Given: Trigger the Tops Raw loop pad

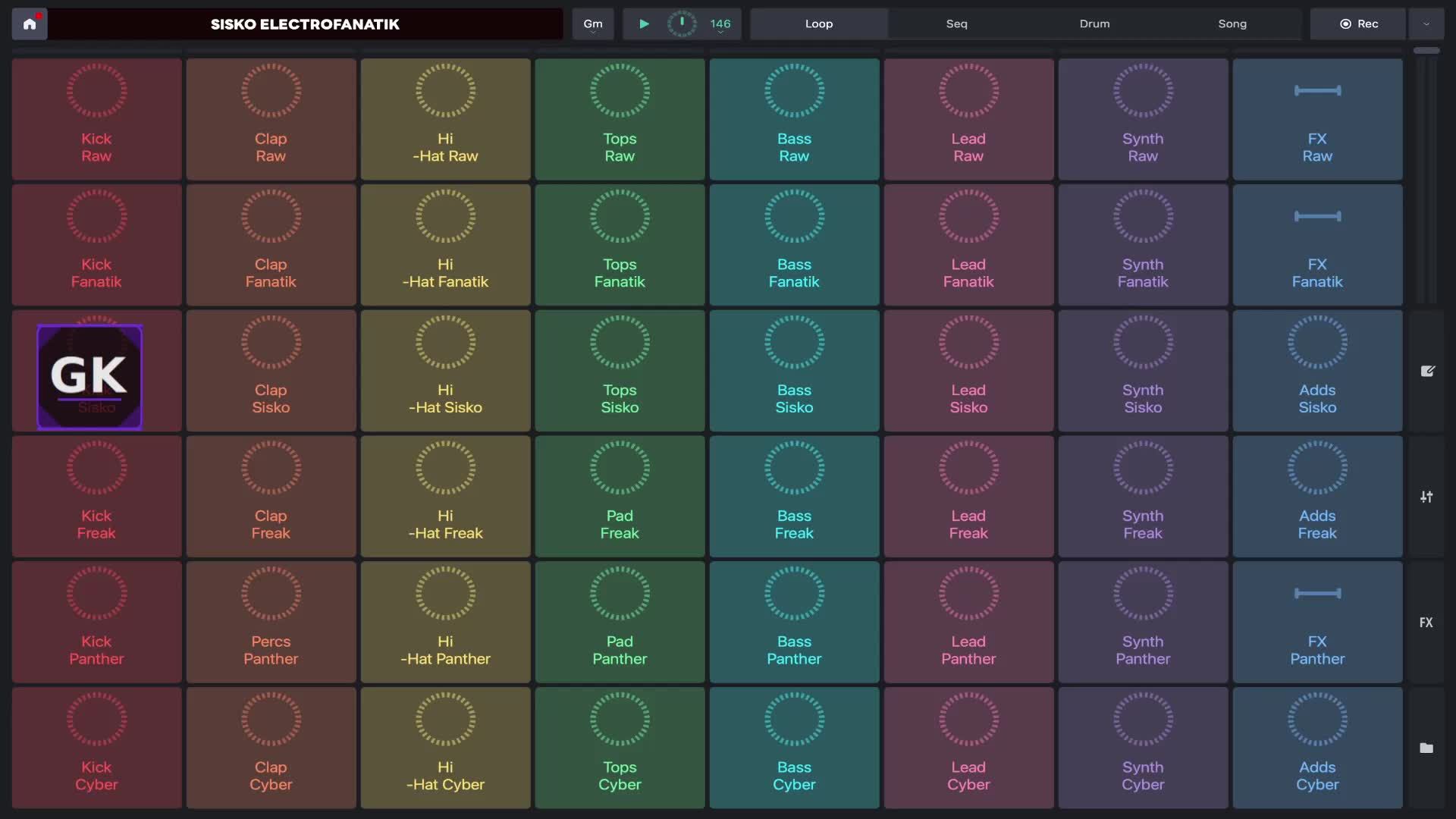Looking at the screenshot, I should tap(620, 120).
